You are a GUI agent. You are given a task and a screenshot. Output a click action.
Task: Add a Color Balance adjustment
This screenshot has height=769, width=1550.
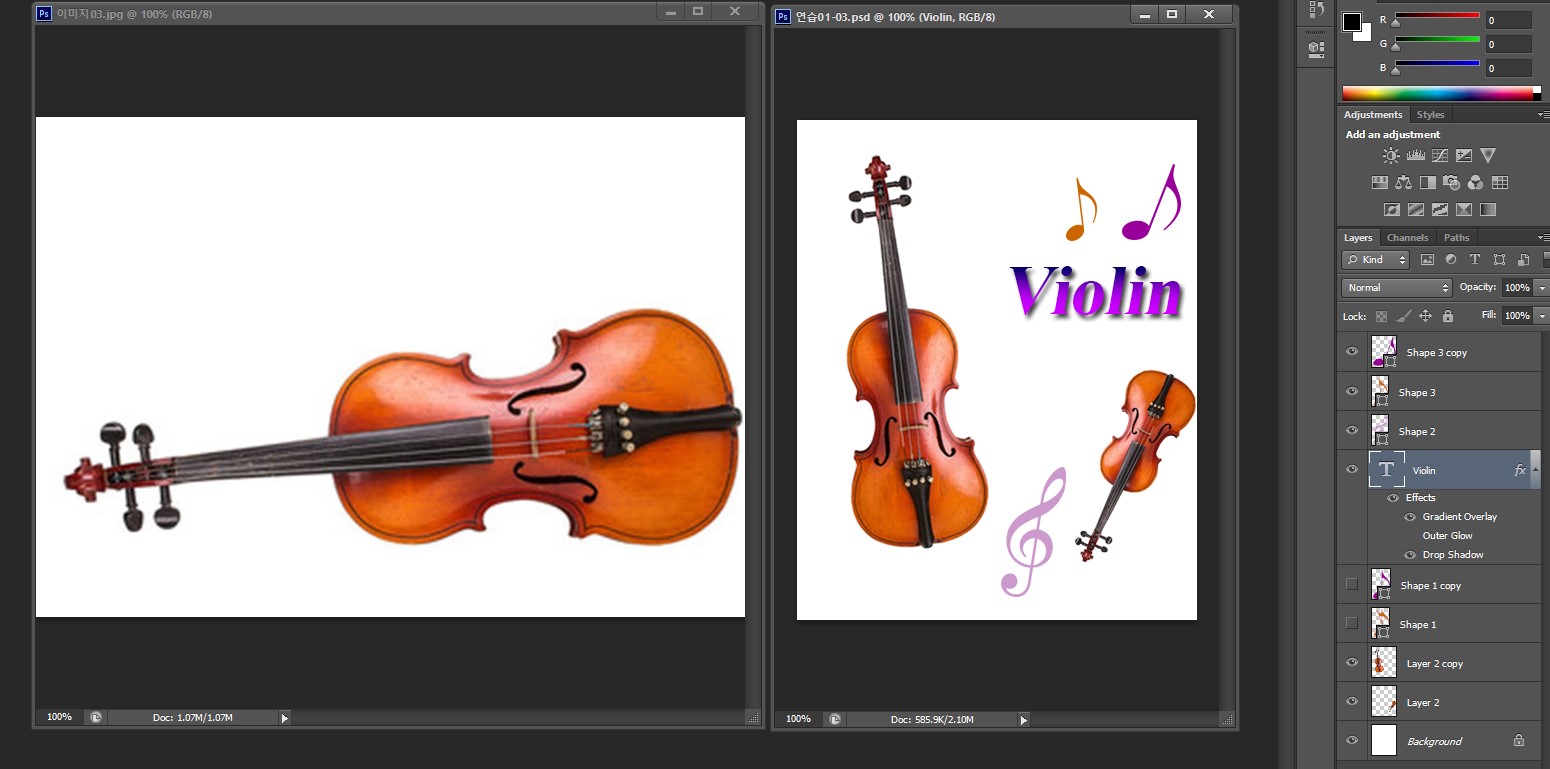click(x=1404, y=182)
